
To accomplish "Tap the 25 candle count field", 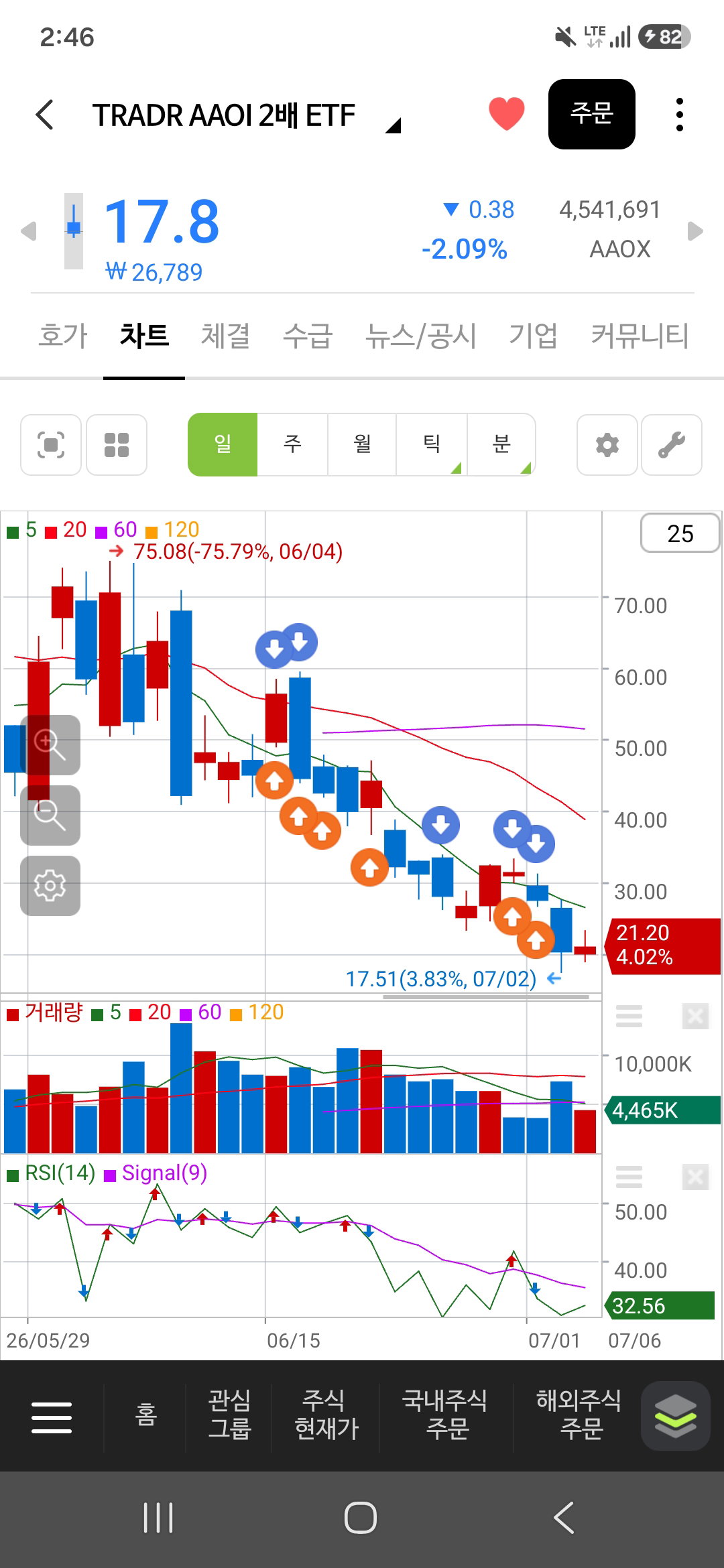I will pos(680,533).
